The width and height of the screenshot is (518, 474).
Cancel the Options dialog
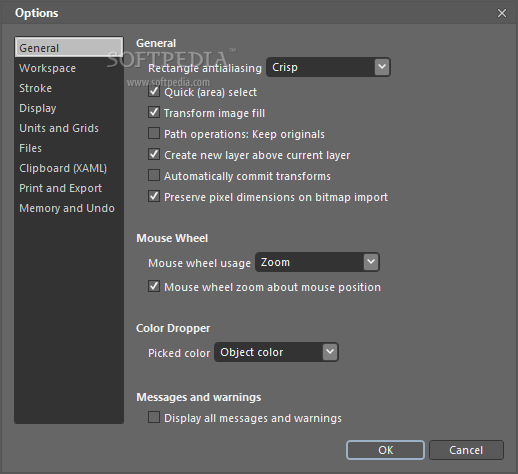click(x=466, y=450)
